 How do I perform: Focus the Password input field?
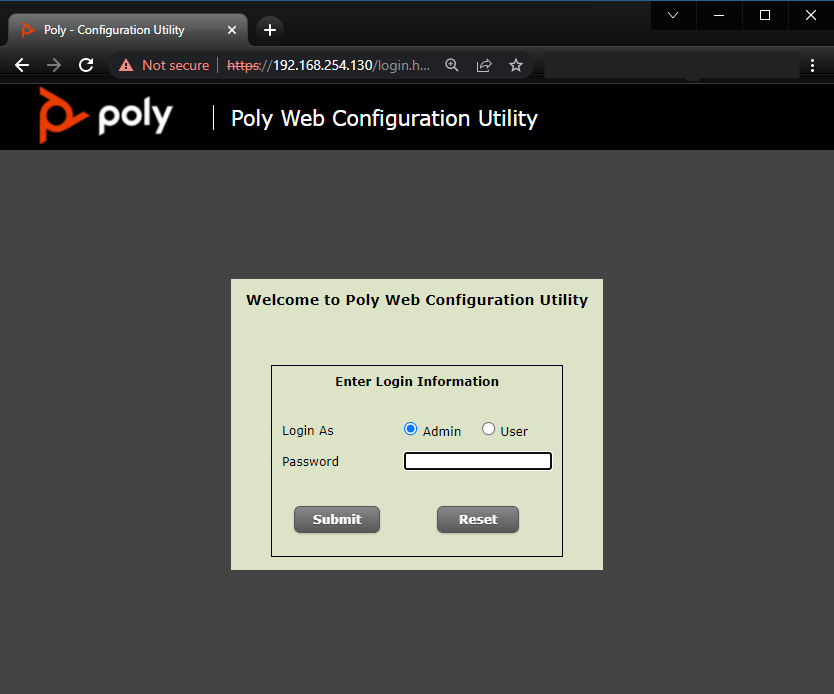point(477,461)
